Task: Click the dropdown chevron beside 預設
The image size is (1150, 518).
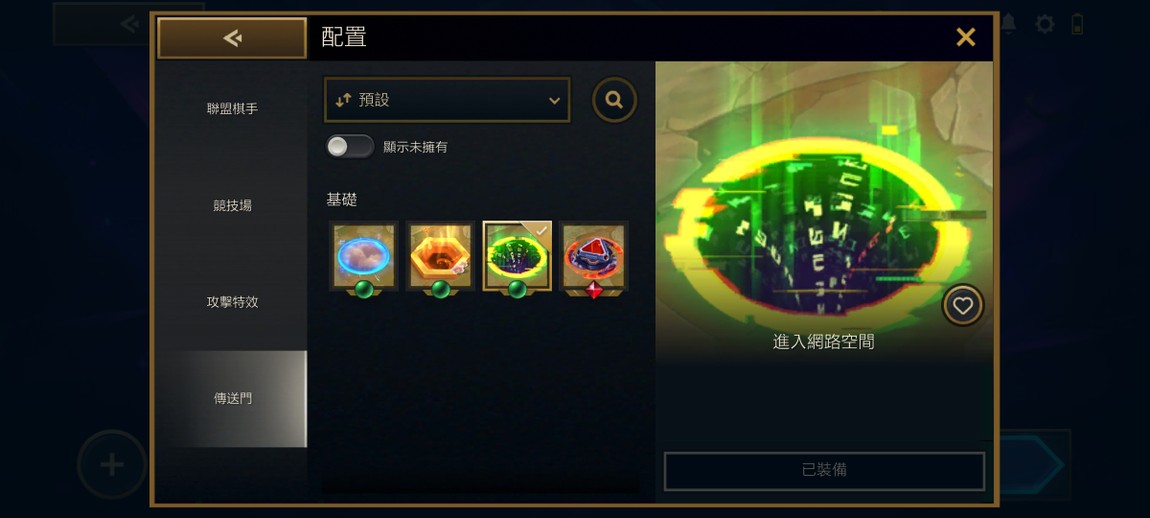Action: [x=554, y=101]
